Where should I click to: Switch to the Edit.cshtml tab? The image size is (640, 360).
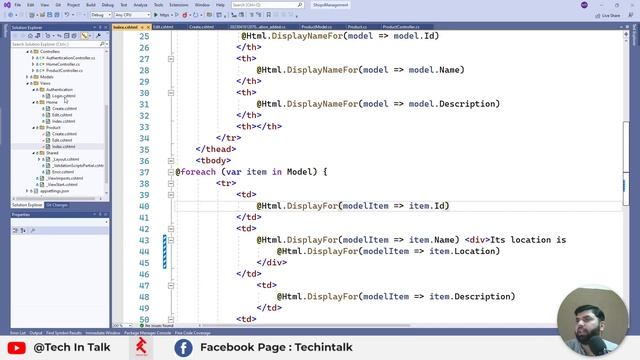pyautogui.click(x=163, y=27)
